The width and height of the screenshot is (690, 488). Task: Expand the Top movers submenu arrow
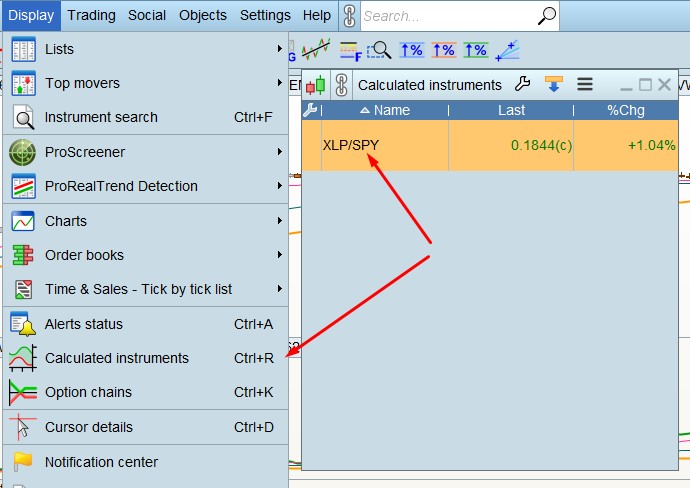point(279,83)
